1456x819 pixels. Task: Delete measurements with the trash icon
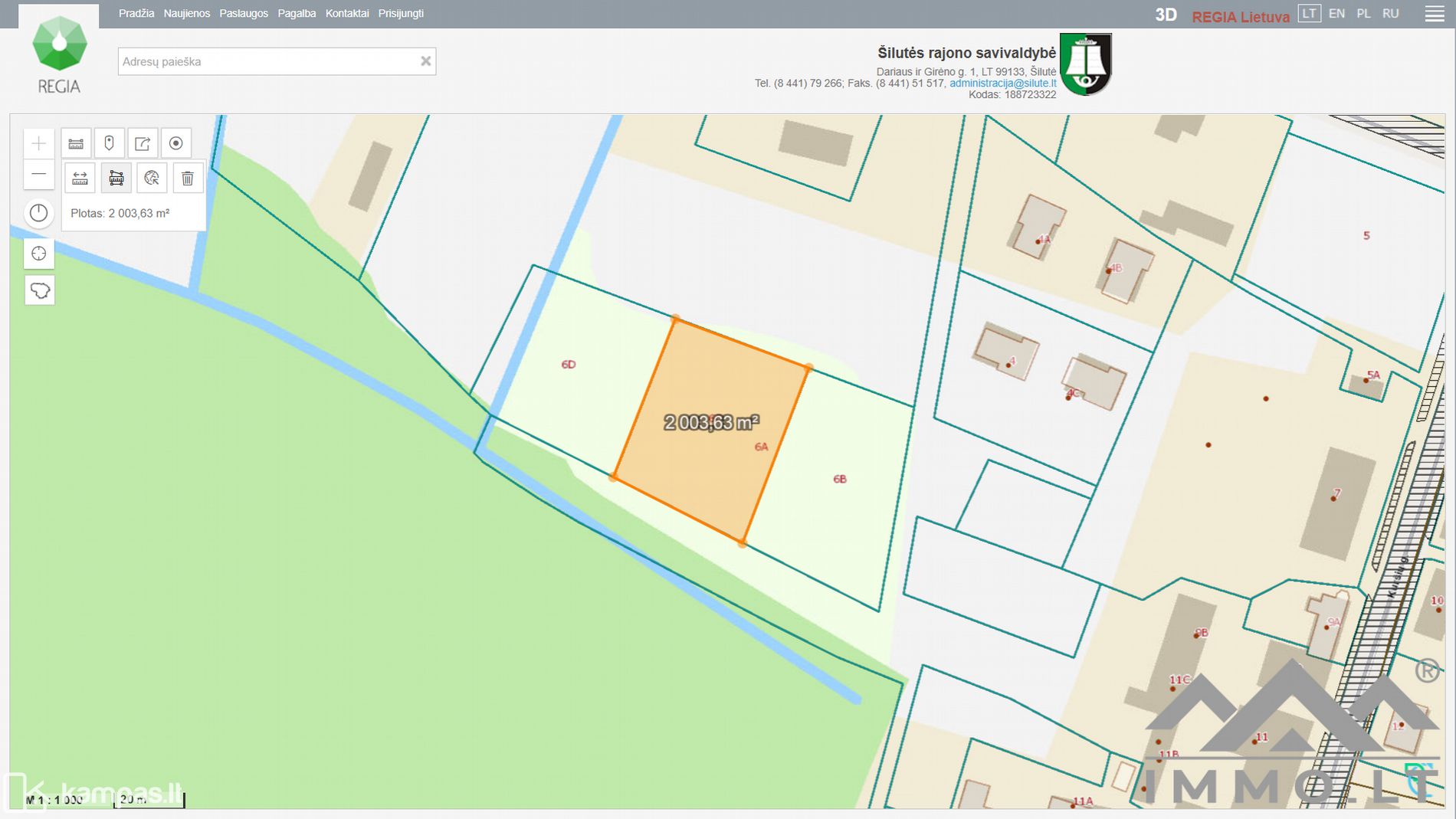tap(188, 179)
